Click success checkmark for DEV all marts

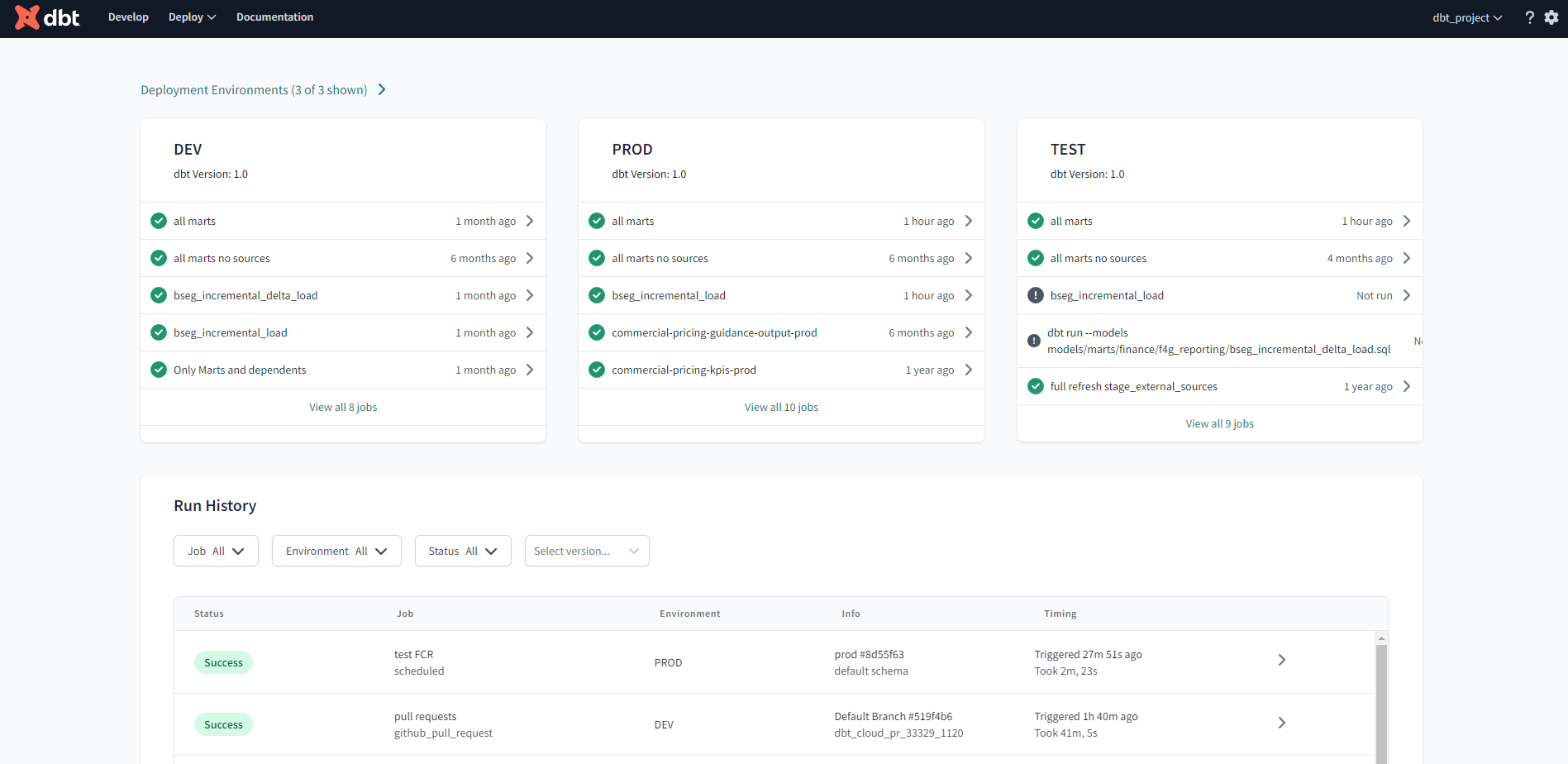pos(159,221)
